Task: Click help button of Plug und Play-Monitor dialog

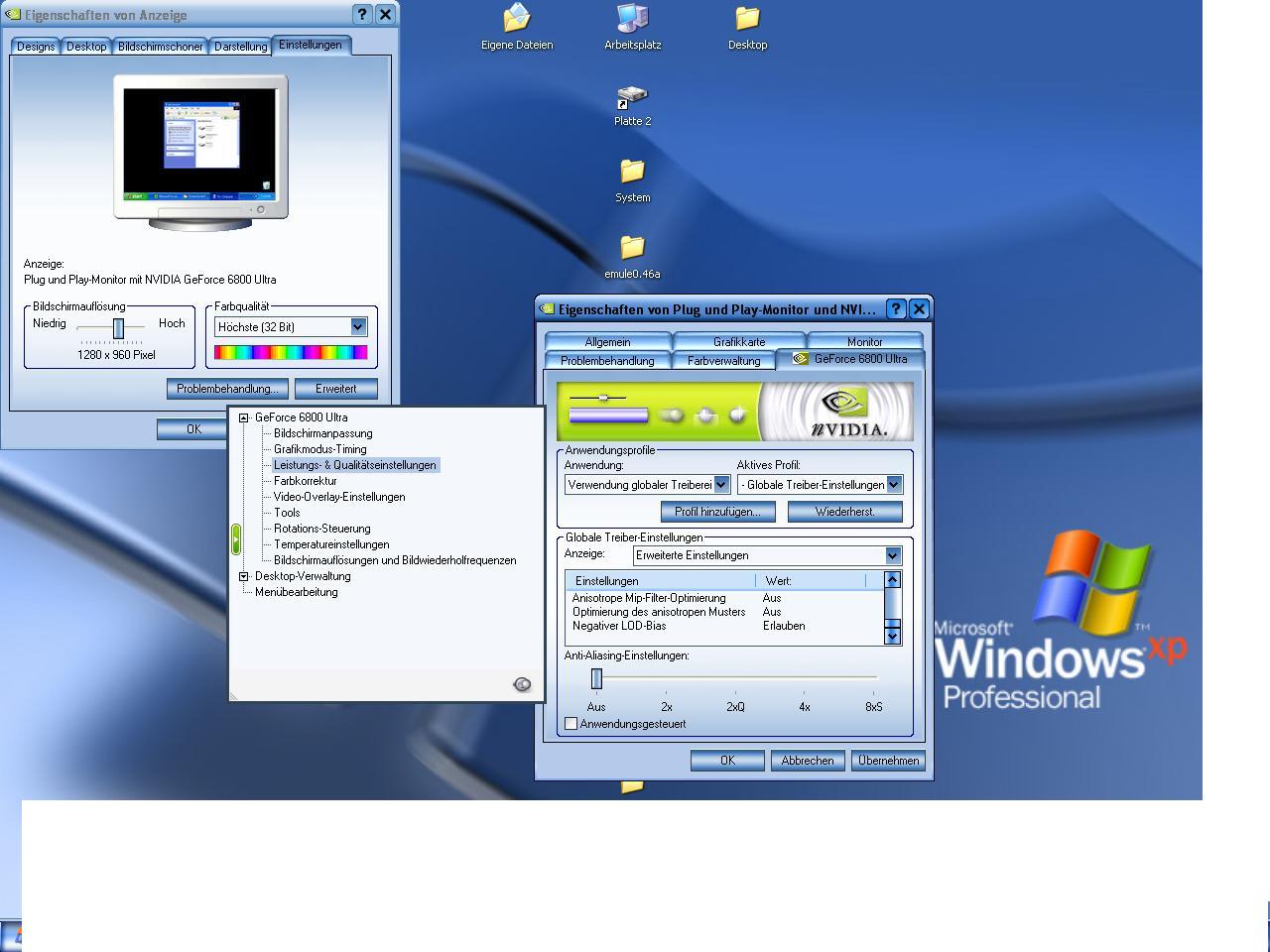Action: point(895,308)
